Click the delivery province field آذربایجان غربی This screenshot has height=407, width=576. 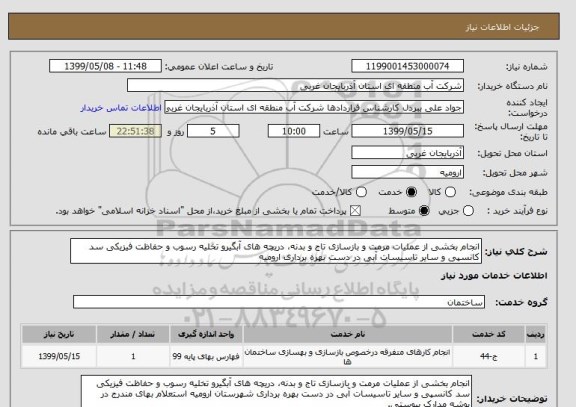coord(407,152)
